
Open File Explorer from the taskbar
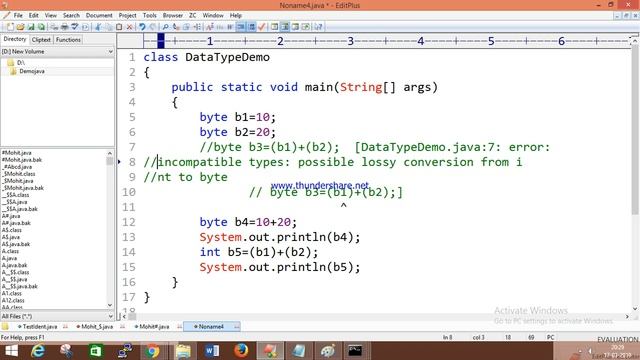[183, 351]
